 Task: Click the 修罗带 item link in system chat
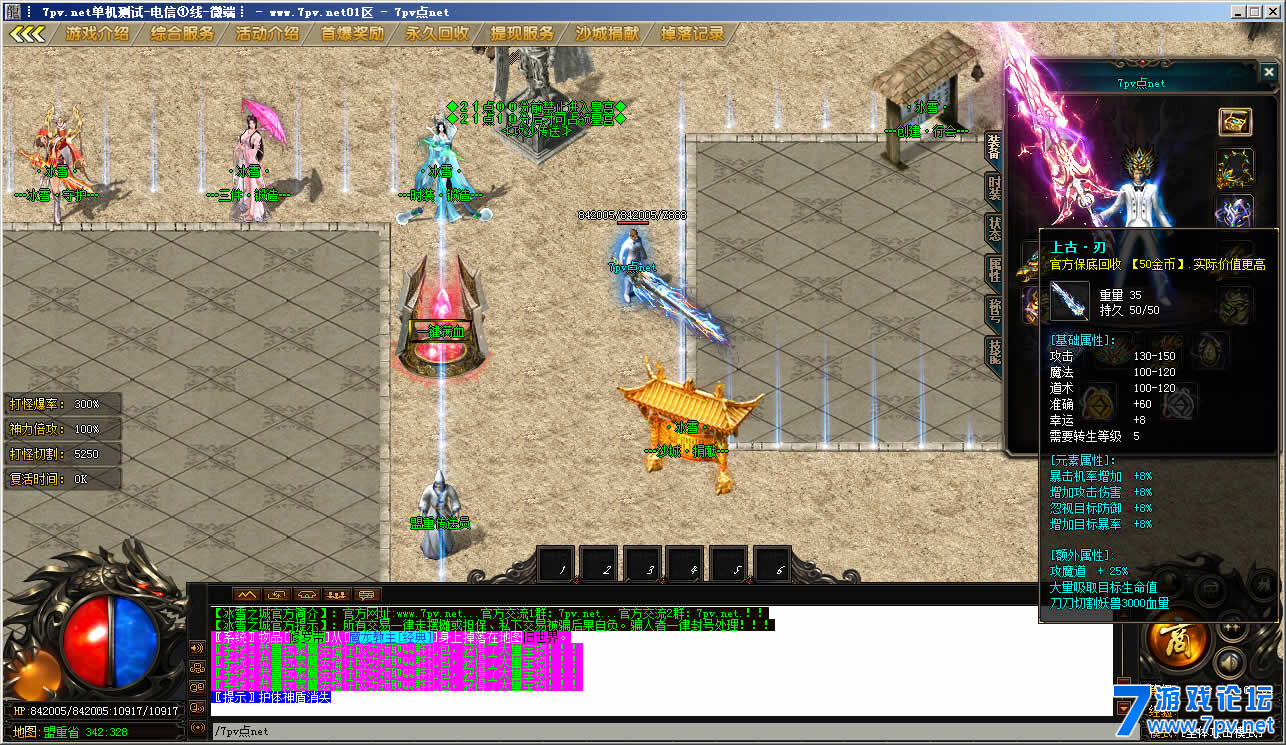[305, 637]
